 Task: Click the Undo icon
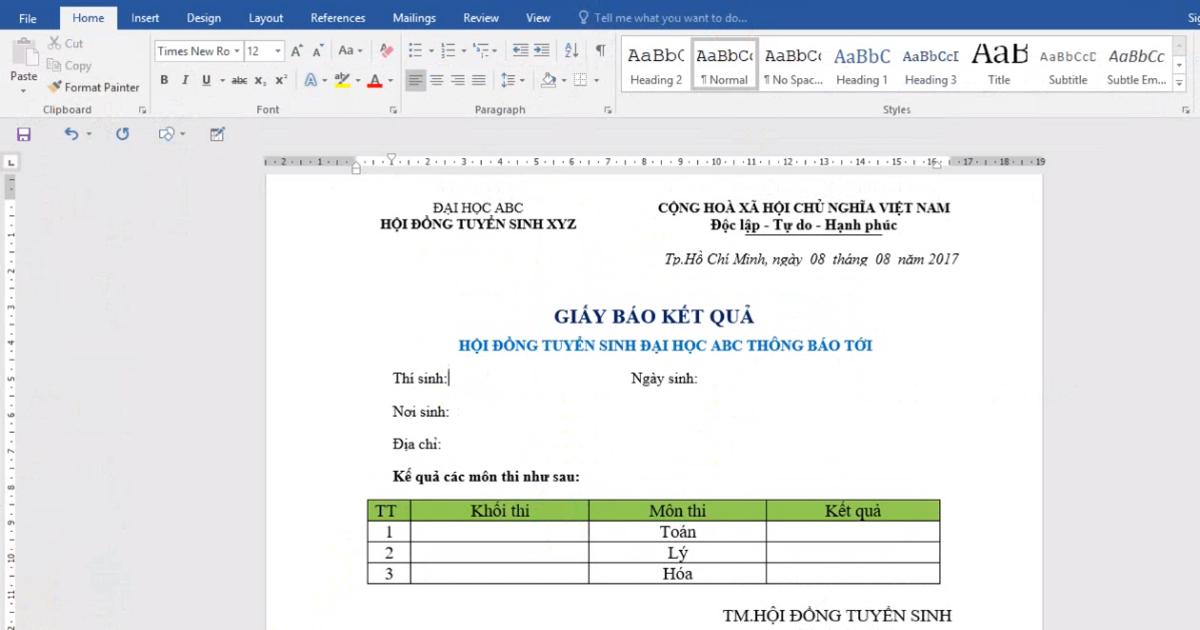click(x=66, y=132)
